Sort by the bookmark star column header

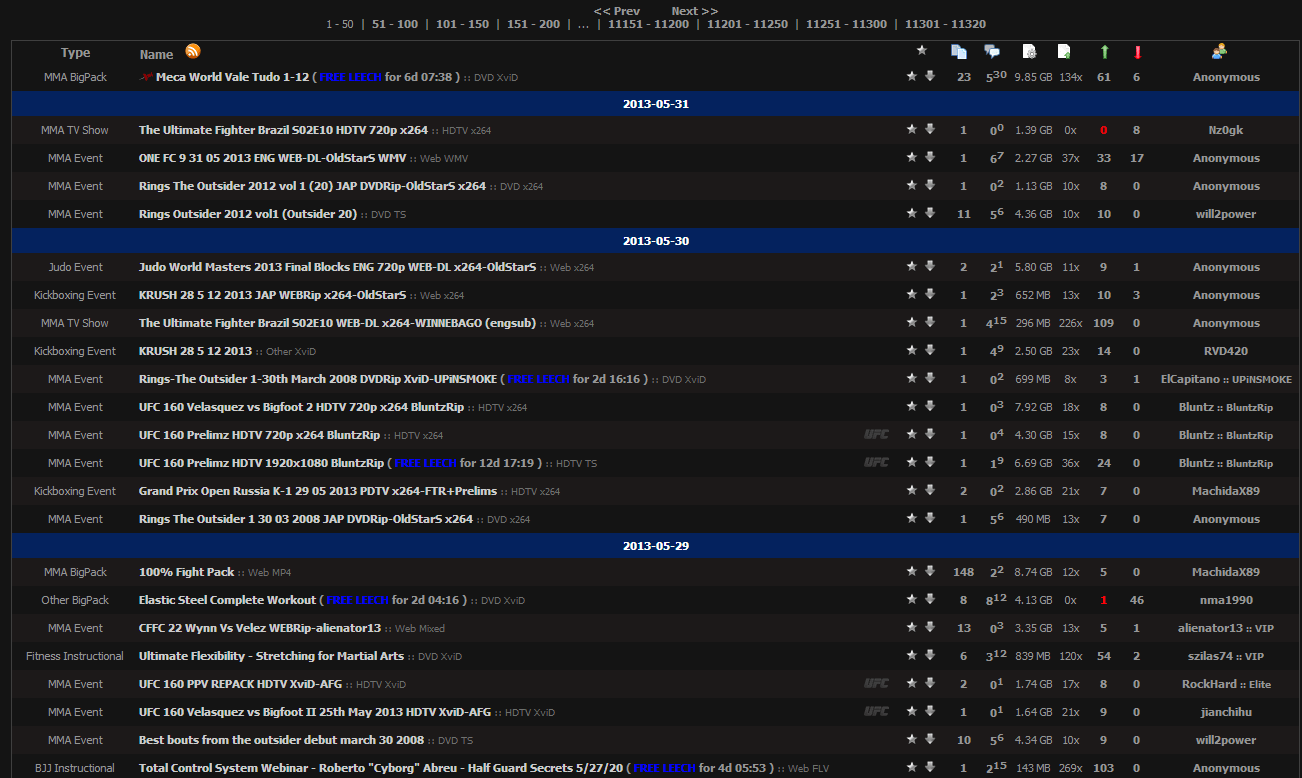[922, 51]
